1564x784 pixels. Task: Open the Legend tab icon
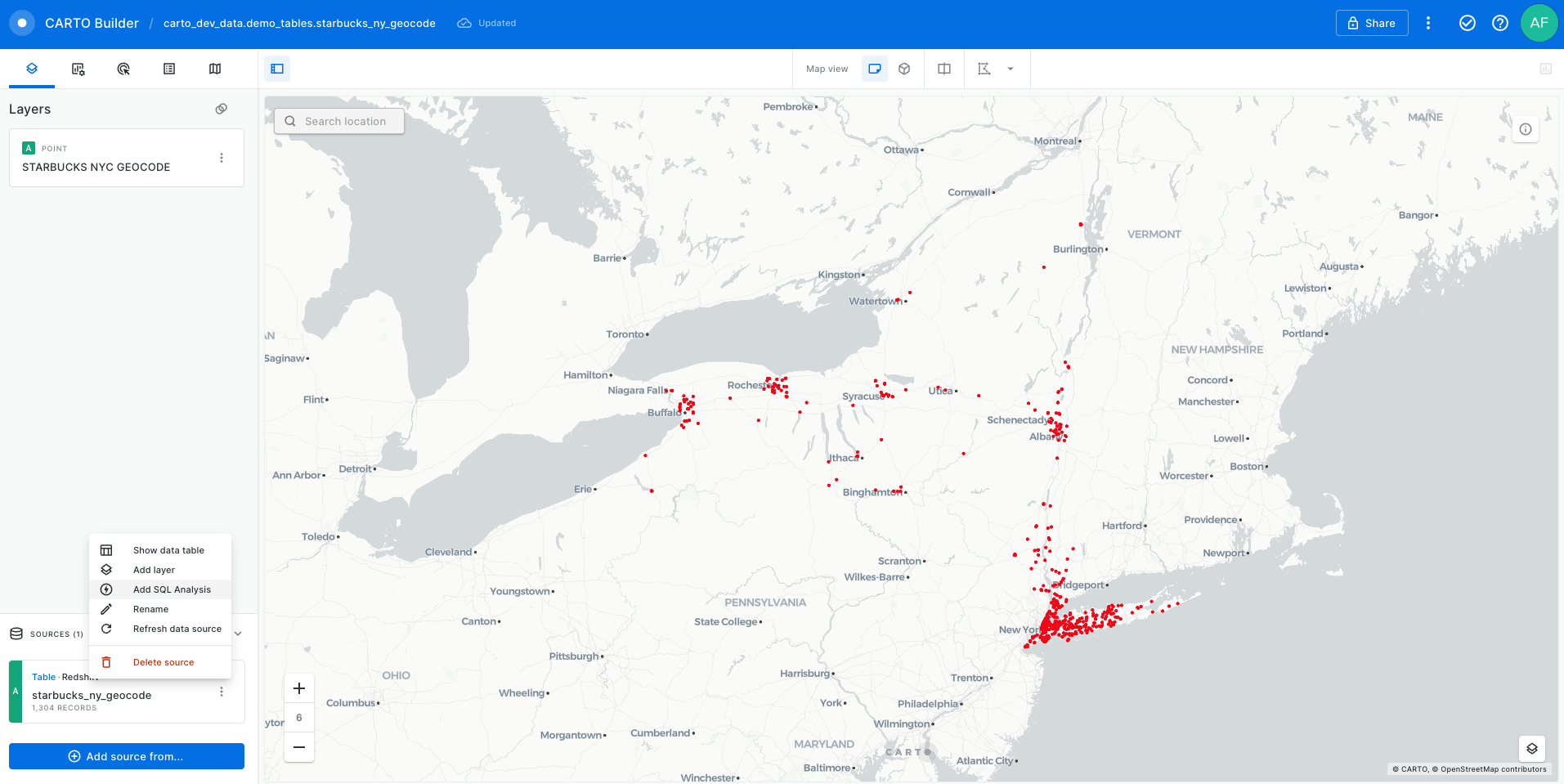tap(169, 69)
